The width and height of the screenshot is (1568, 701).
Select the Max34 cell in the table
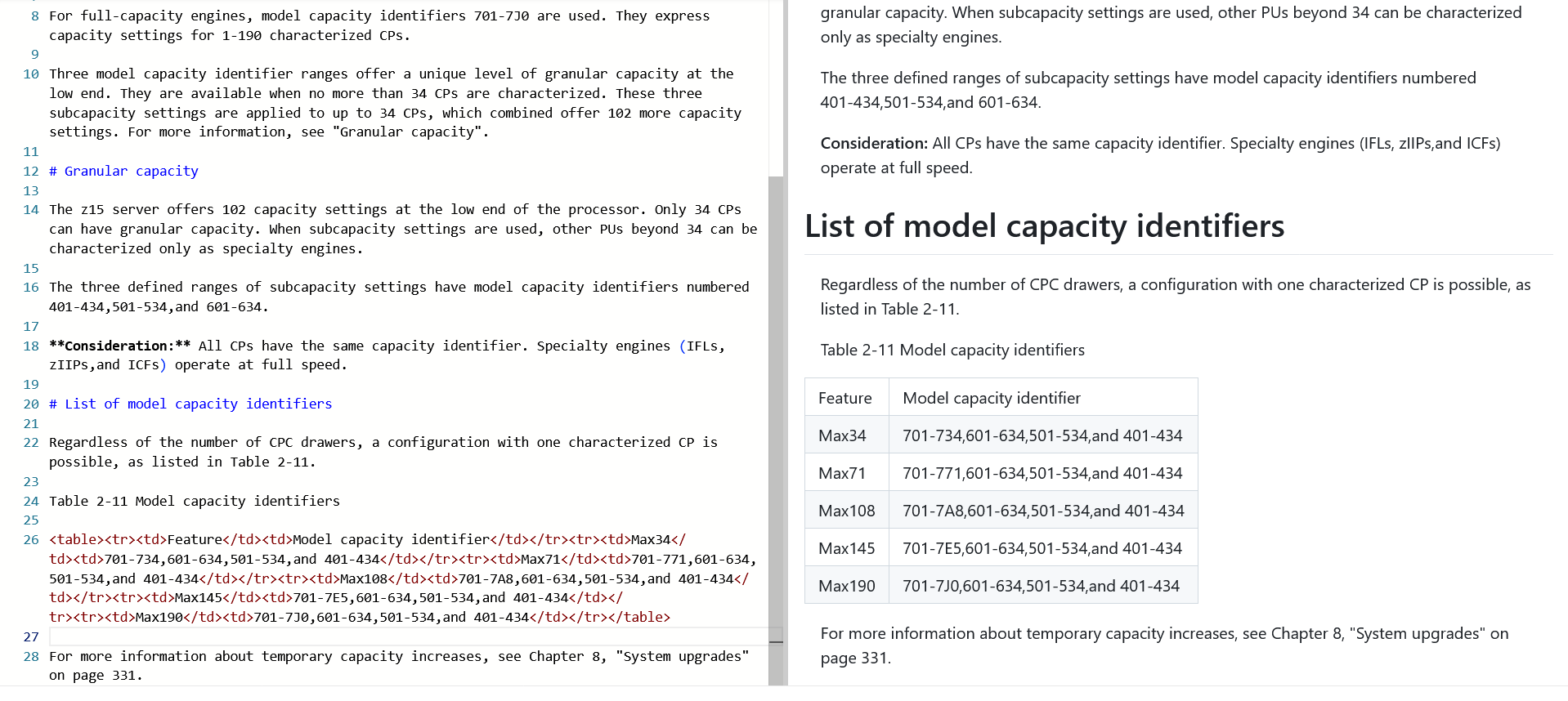pyautogui.click(x=842, y=435)
